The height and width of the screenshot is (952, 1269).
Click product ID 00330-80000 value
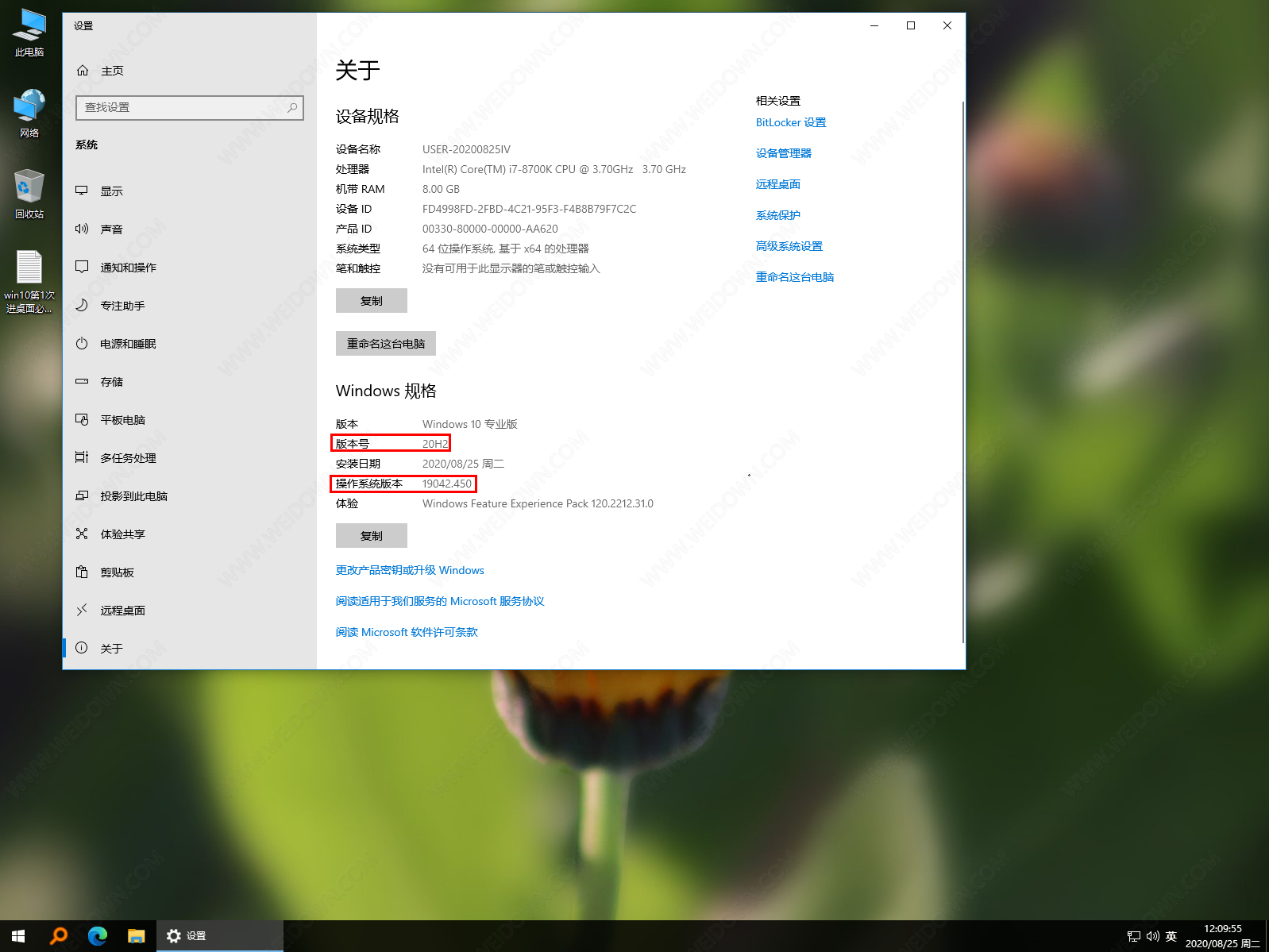490,229
